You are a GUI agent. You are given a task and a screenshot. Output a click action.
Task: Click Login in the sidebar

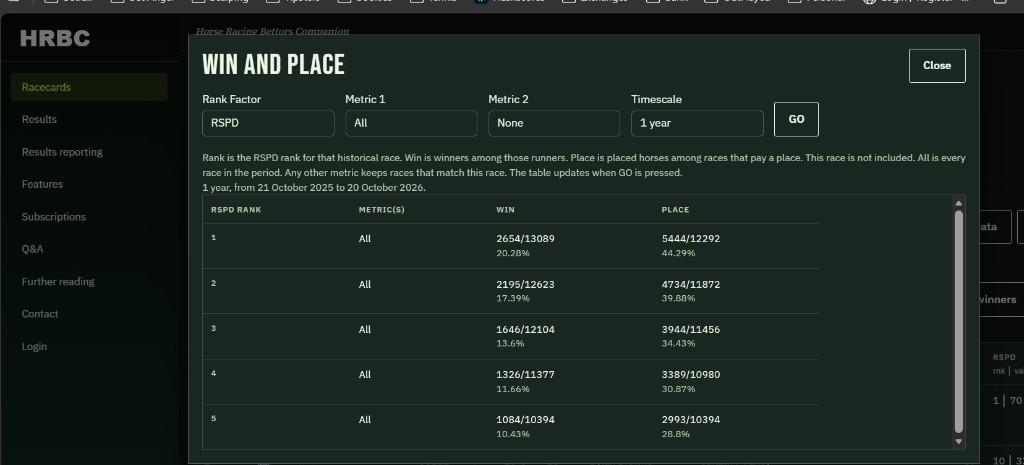pyautogui.click(x=34, y=347)
